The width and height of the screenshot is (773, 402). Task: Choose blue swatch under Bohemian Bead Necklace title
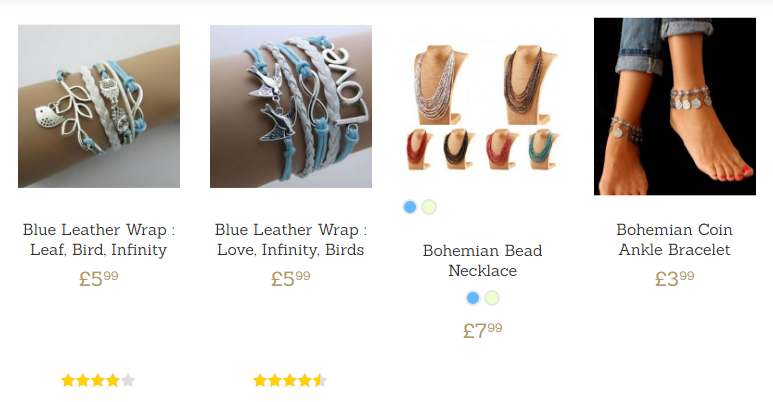pos(473,298)
